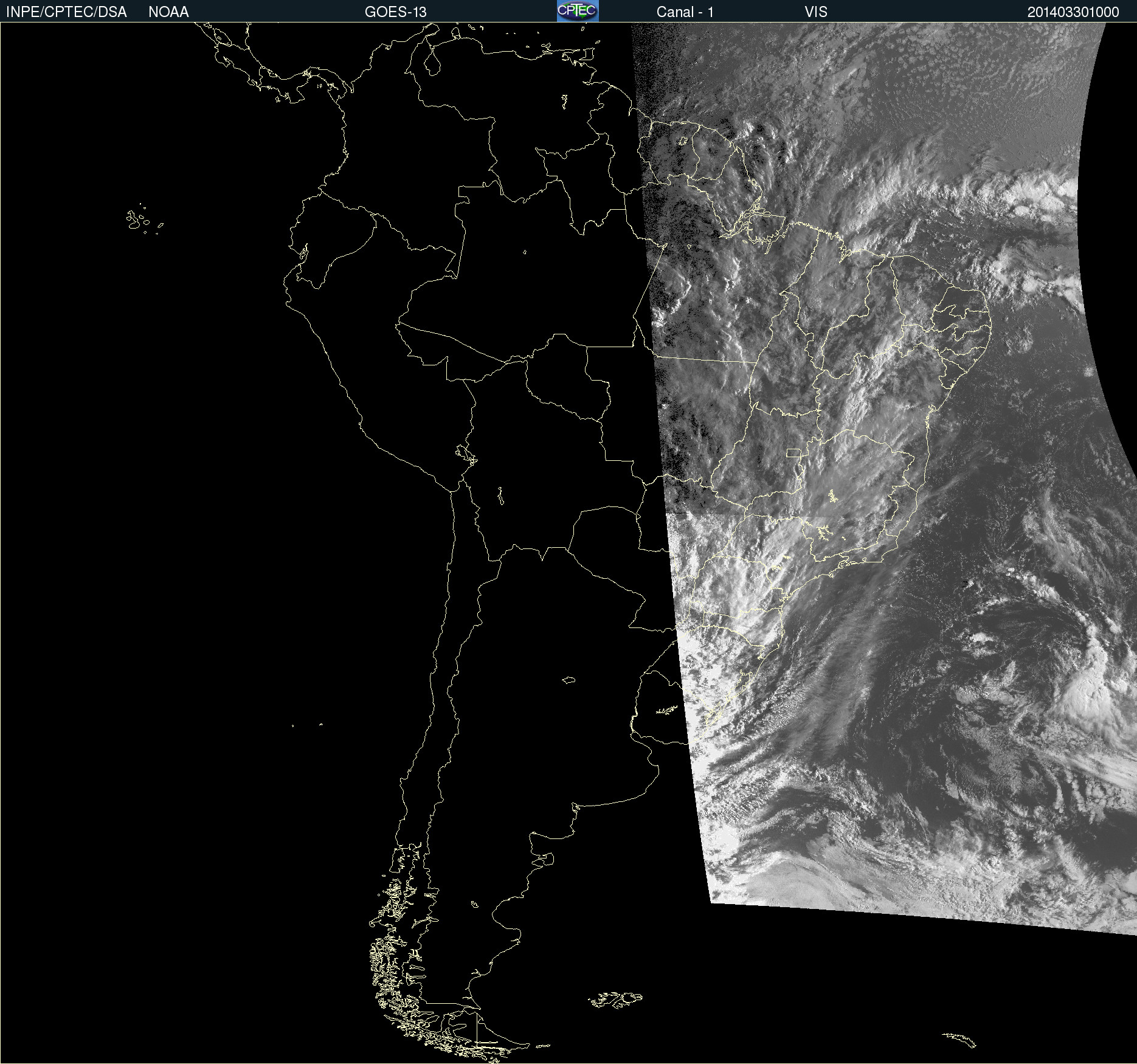Click the 'NOAA' label

(168, 12)
